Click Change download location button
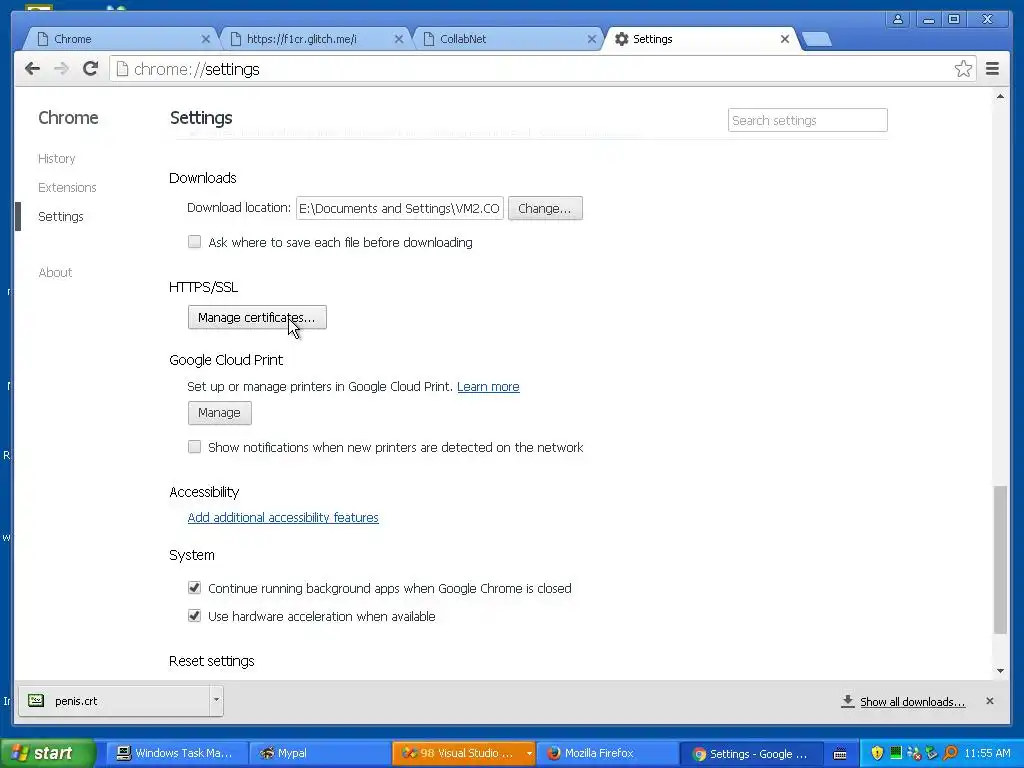This screenshot has height=768, width=1024. tap(545, 208)
